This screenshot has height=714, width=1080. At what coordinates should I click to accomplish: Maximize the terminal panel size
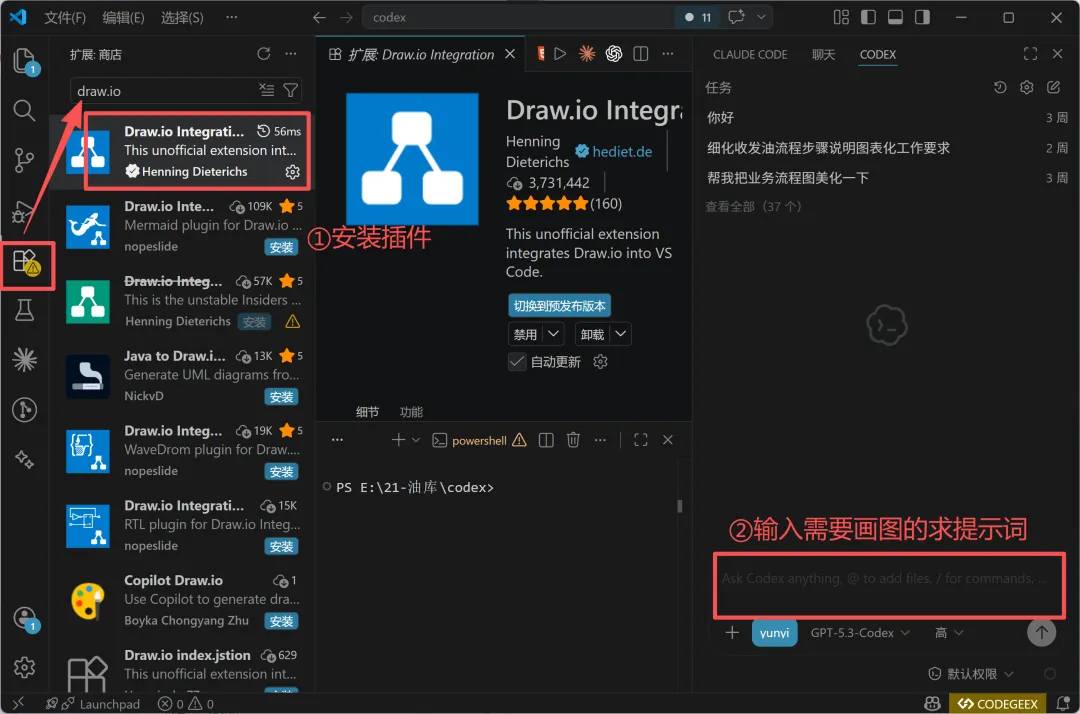[x=641, y=440]
